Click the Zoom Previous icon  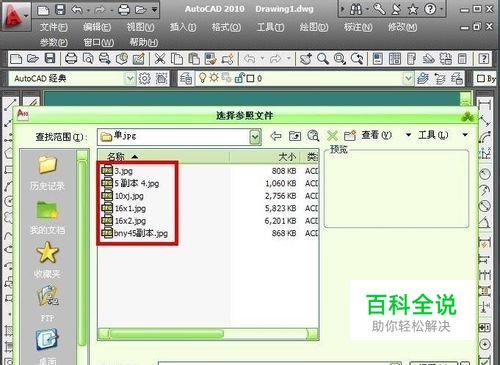[x=356, y=59]
